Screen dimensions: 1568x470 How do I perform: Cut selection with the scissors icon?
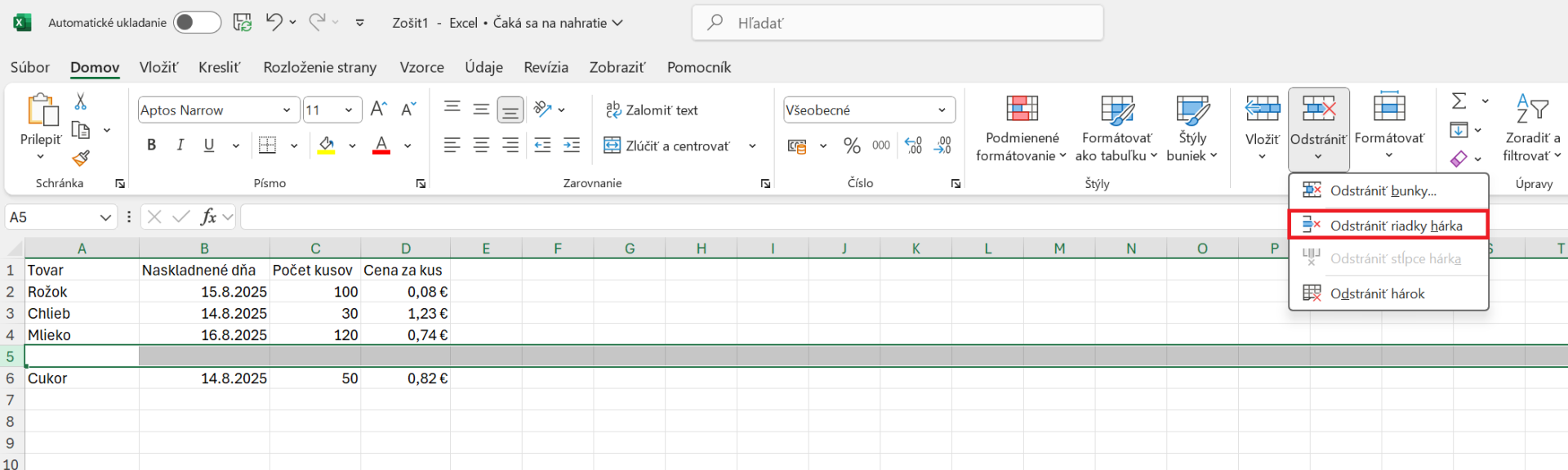(x=80, y=101)
